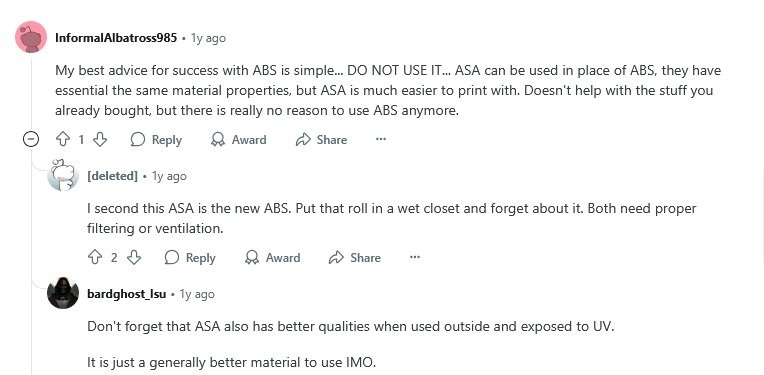Open InformalAlbatross985 username link
This screenshot has height=375, width=764.
click(x=116, y=38)
